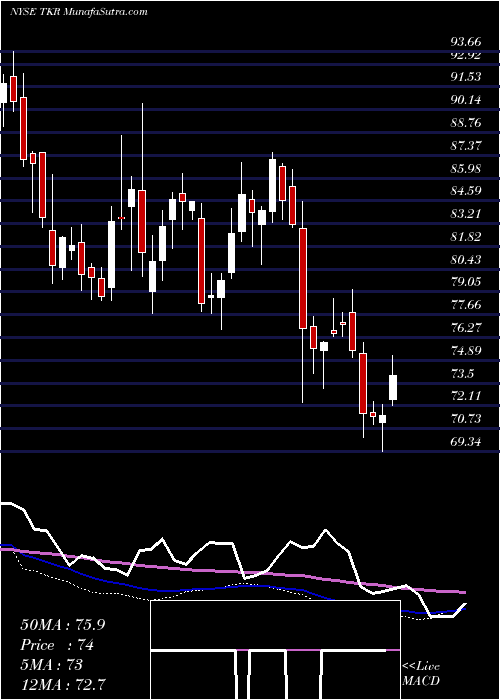Click the 73.5 price label

click(462, 374)
